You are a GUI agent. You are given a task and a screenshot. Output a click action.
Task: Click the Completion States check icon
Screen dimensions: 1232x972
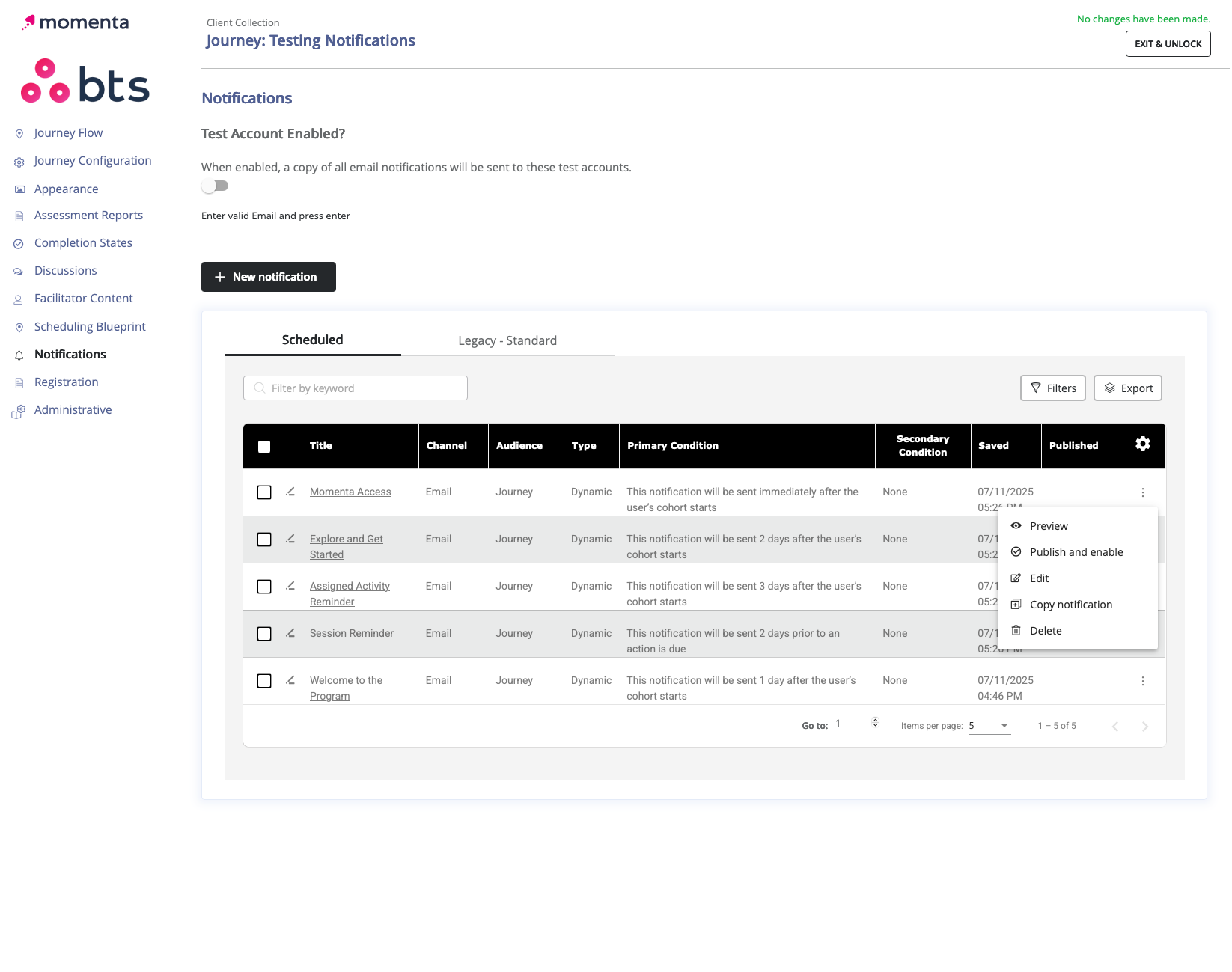[19, 244]
